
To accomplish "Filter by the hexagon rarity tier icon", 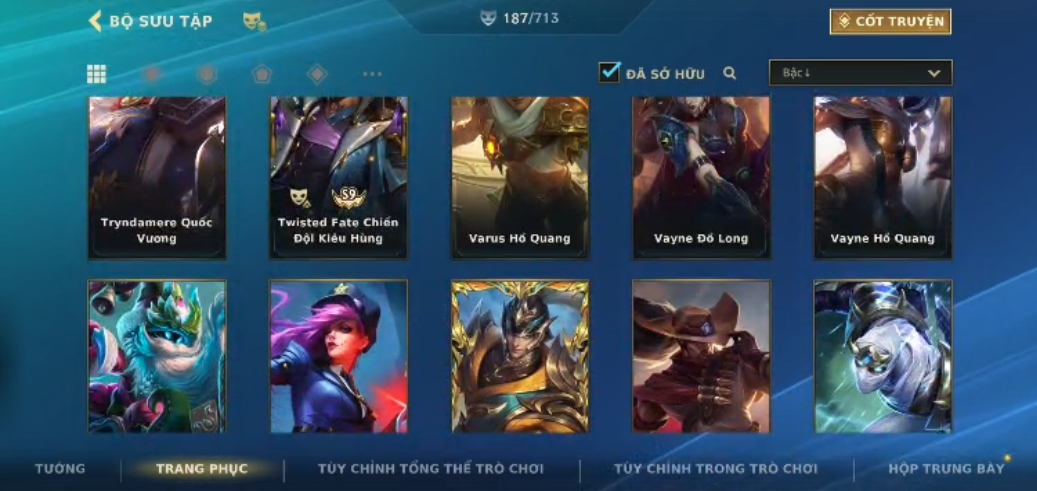I will (x=207, y=74).
